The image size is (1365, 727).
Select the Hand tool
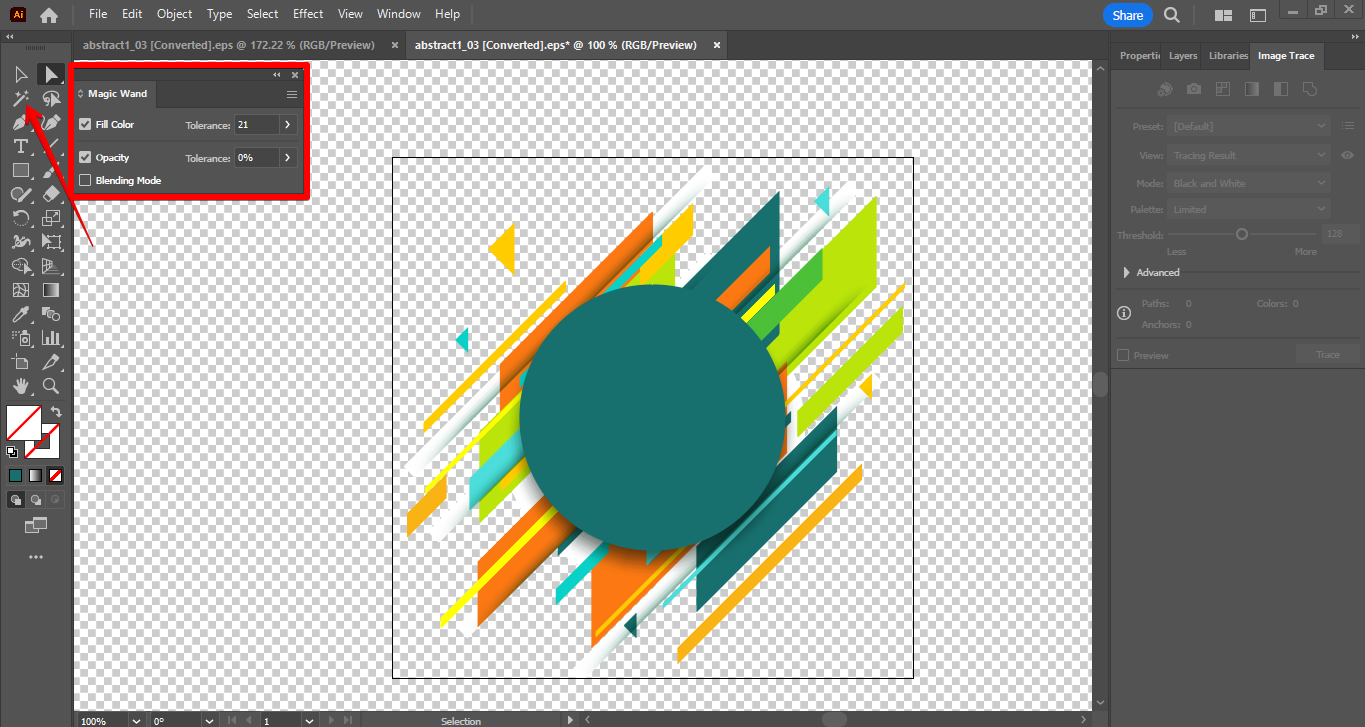click(x=20, y=386)
